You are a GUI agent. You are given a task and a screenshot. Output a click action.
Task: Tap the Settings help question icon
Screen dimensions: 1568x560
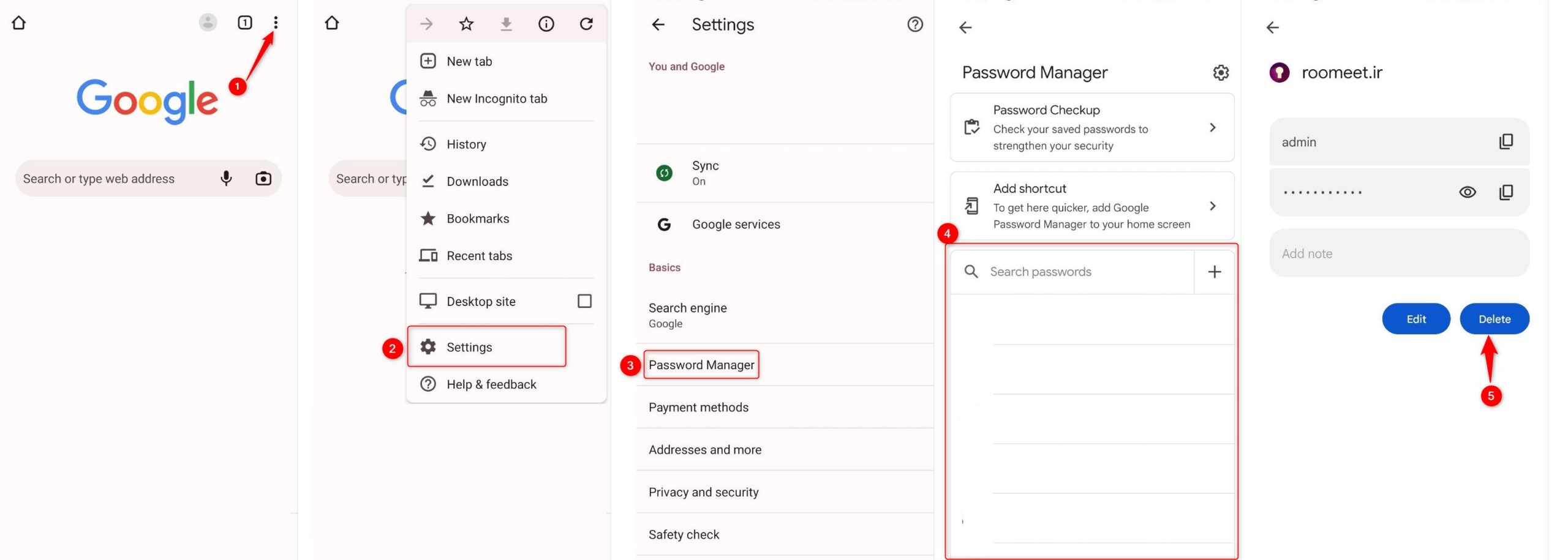(x=915, y=24)
